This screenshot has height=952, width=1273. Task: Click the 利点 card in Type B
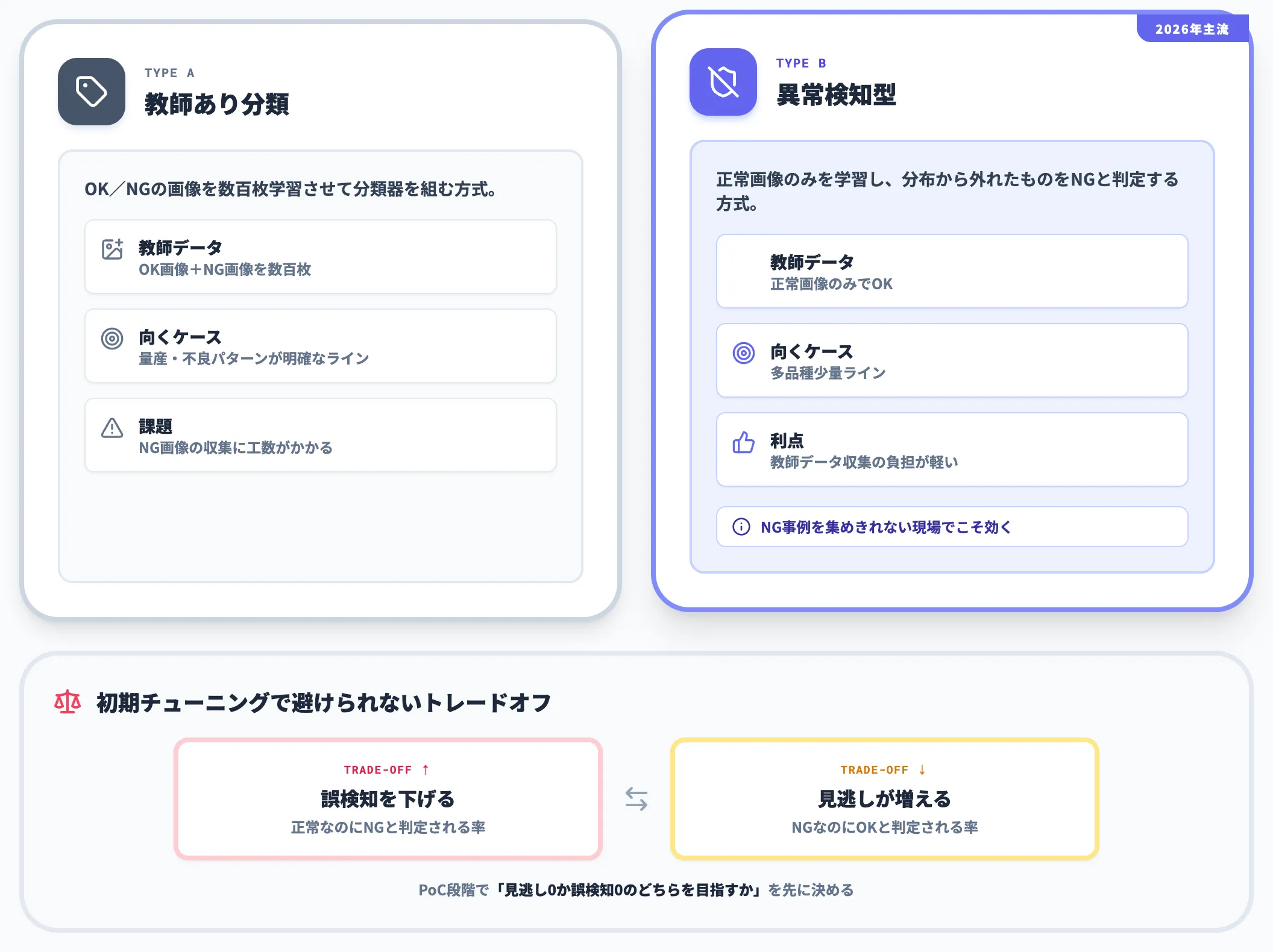(952, 449)
